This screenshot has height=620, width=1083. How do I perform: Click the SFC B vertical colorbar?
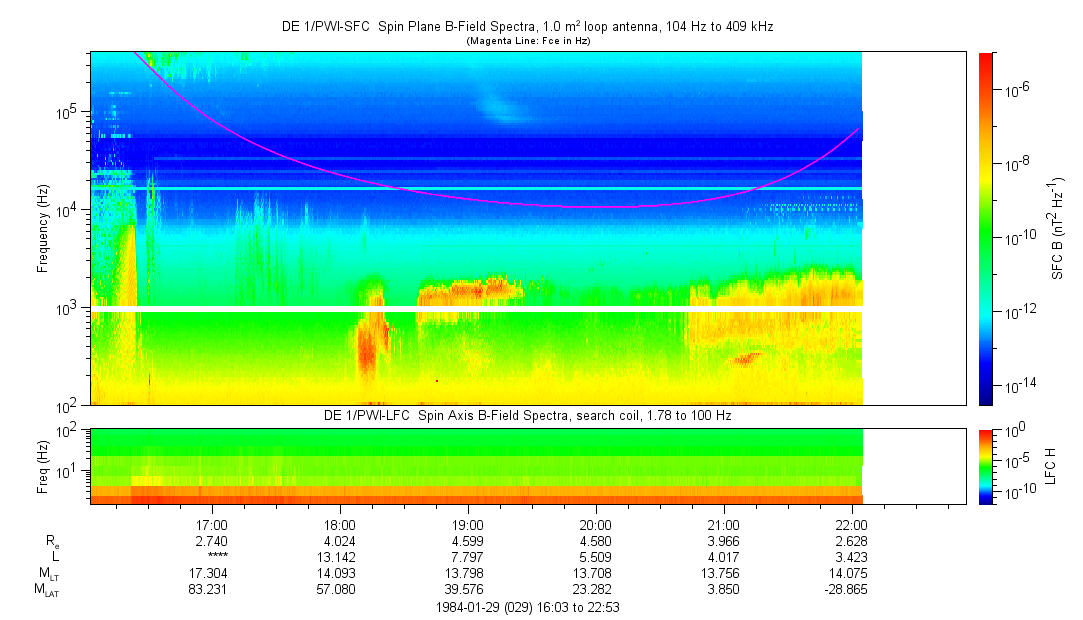pyautogui.click(x=985, y=228)
